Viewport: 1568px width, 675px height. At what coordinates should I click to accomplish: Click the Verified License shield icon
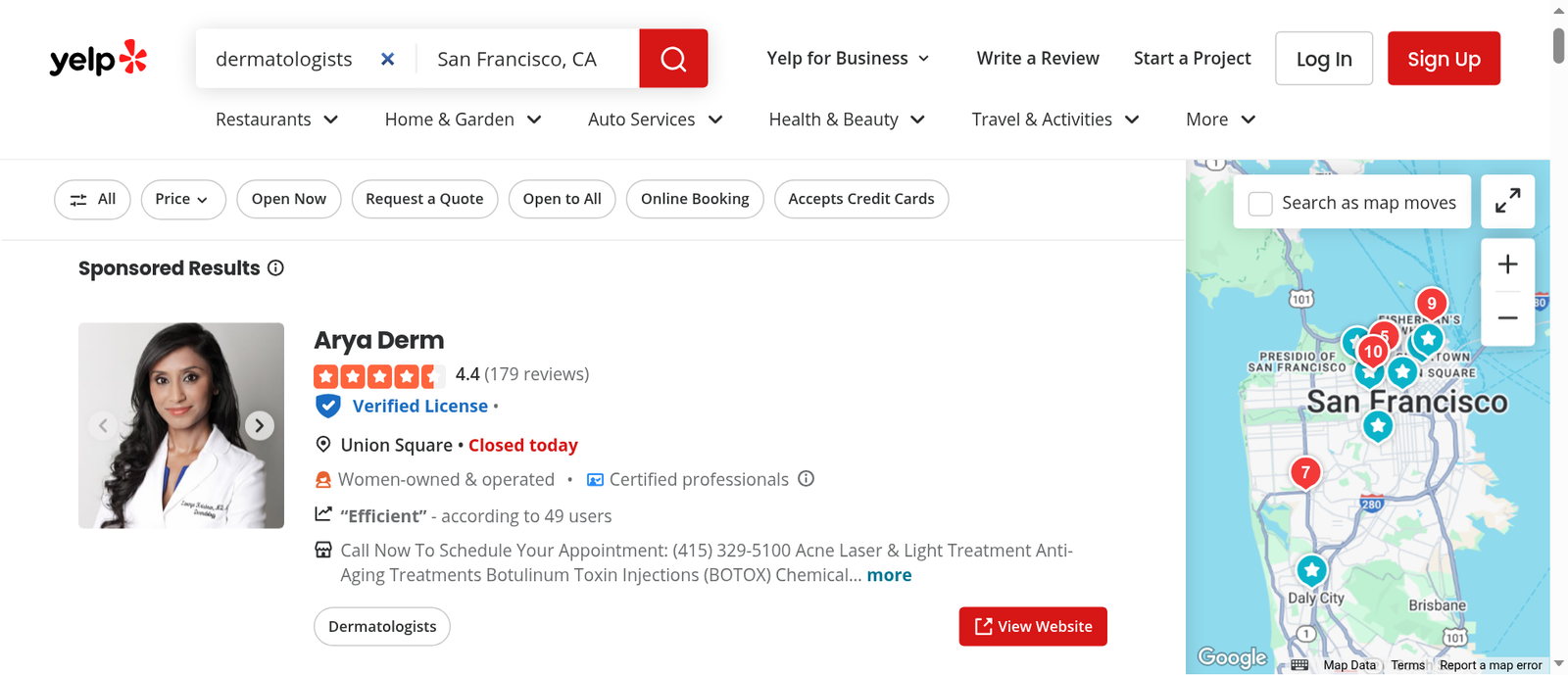pos(328,406)
